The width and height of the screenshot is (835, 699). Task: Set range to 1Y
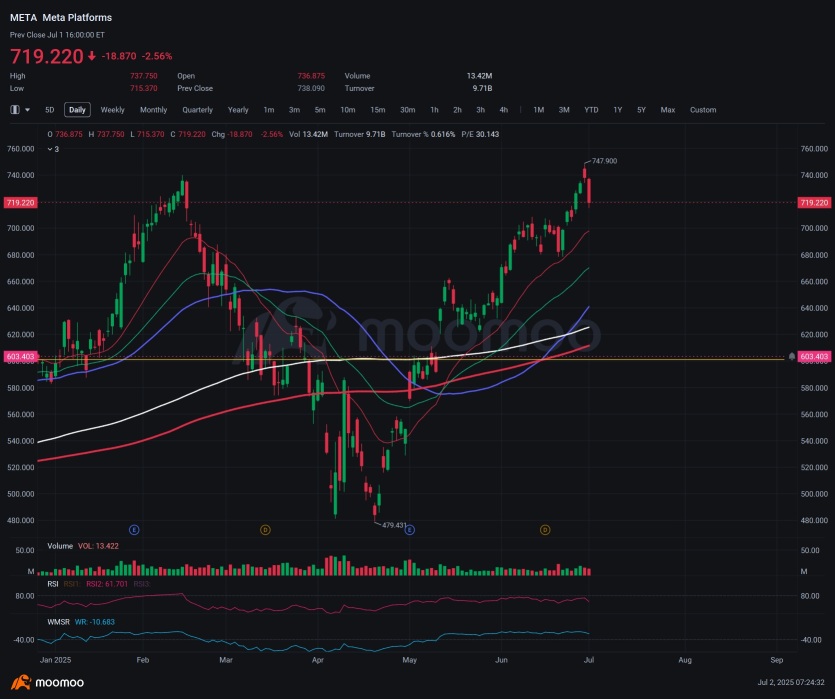618,110
